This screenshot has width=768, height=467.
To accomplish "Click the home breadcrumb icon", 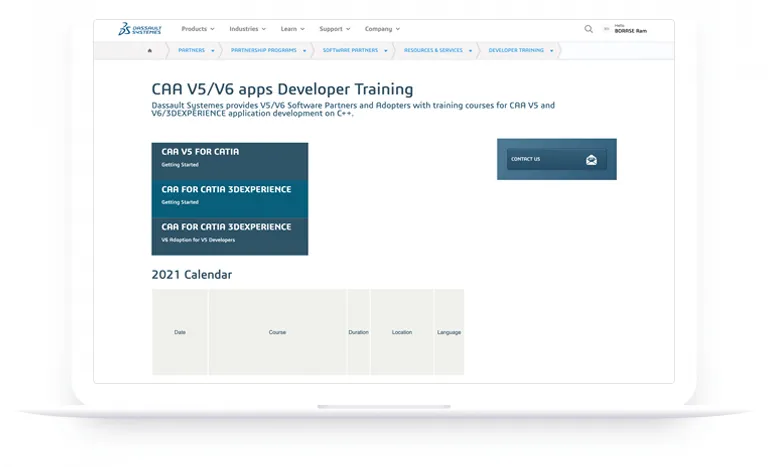I will point(150,50).
